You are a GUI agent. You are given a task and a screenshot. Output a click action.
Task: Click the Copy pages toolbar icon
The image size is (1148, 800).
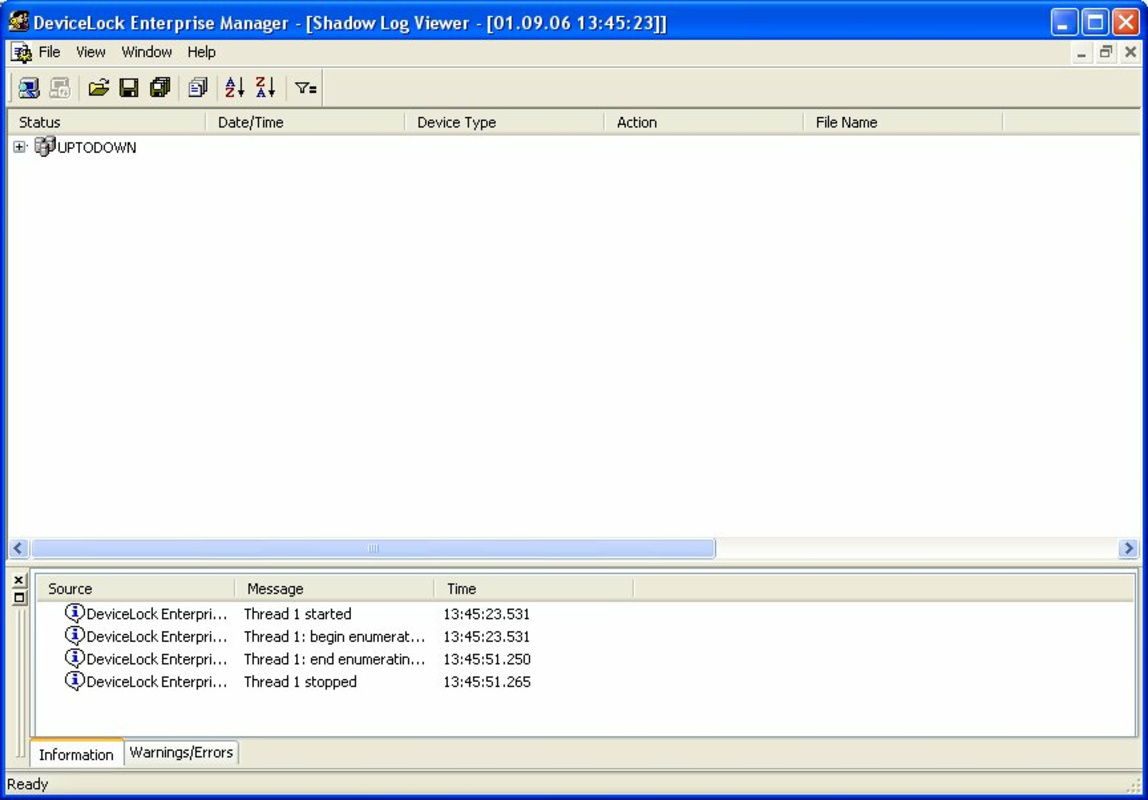[197, 87]
